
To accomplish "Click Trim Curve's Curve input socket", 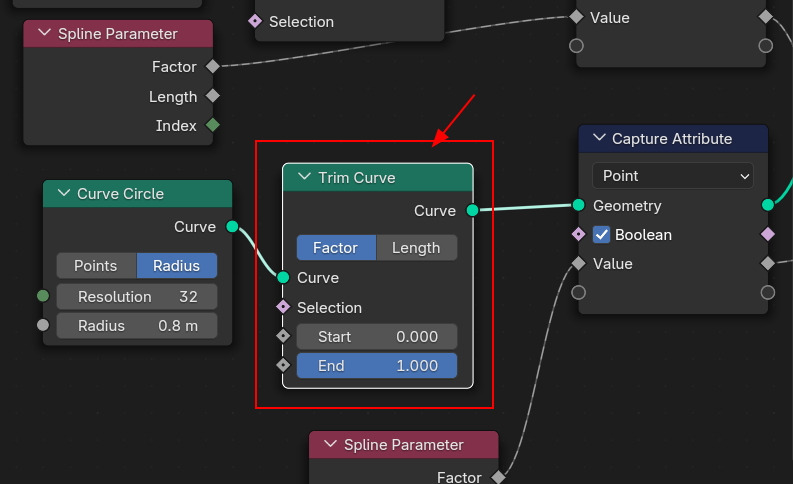I will point(283,277).
